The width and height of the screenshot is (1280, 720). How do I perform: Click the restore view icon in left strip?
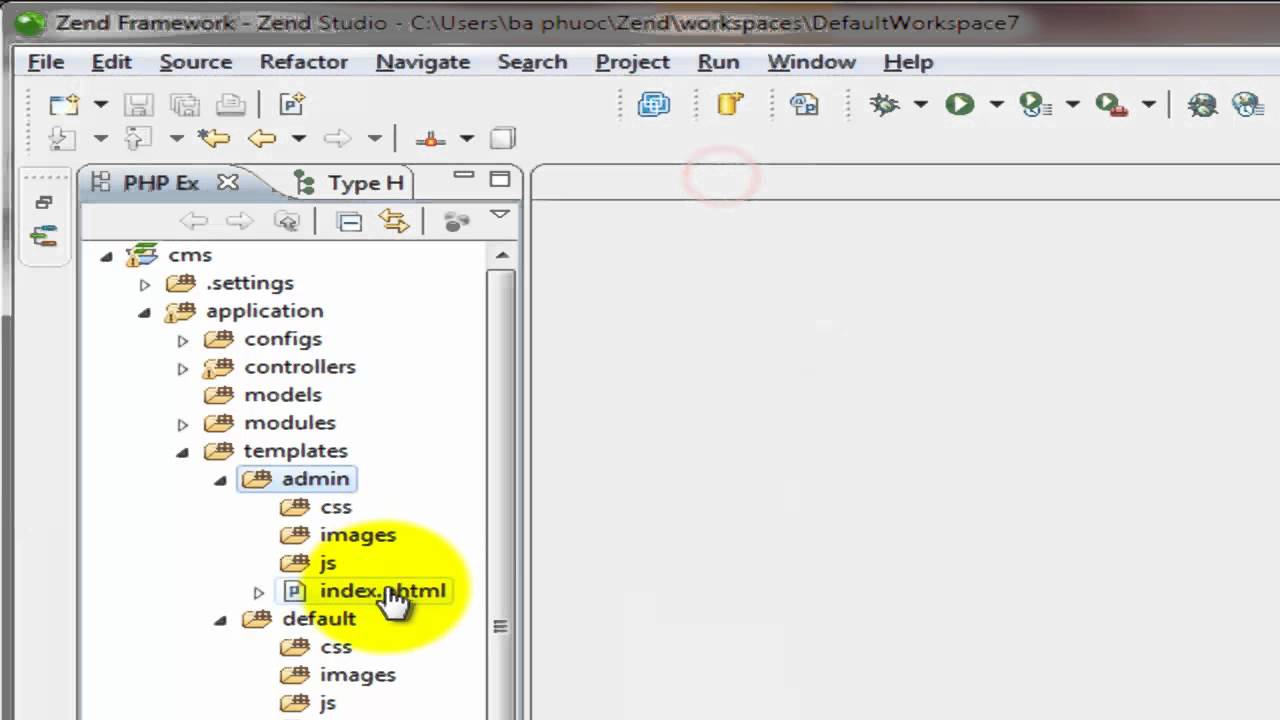tap(44, 202)
